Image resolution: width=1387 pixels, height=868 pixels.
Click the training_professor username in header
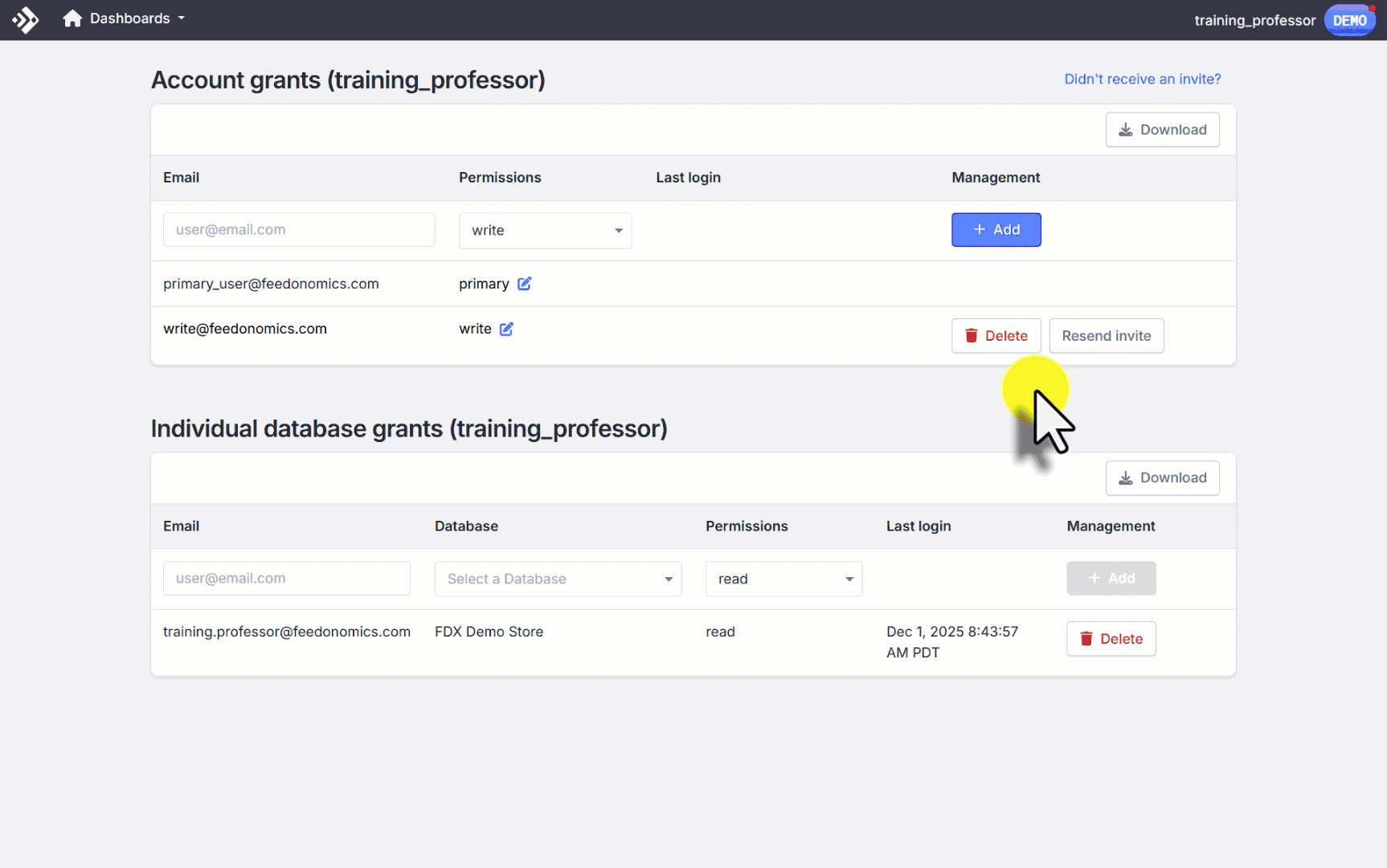point(1254,20)
